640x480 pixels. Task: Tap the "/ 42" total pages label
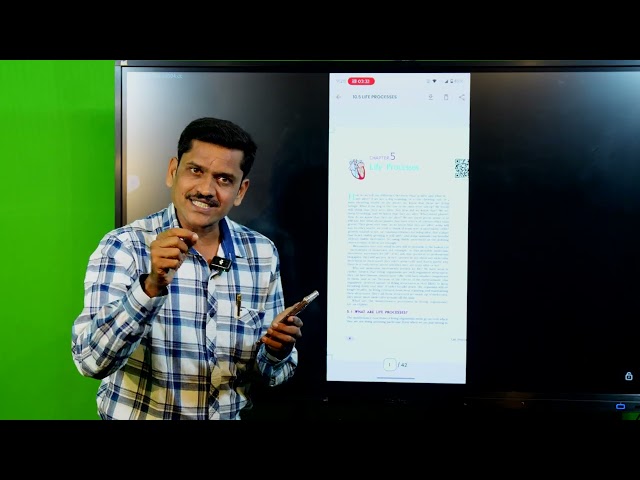pos(402,365)
